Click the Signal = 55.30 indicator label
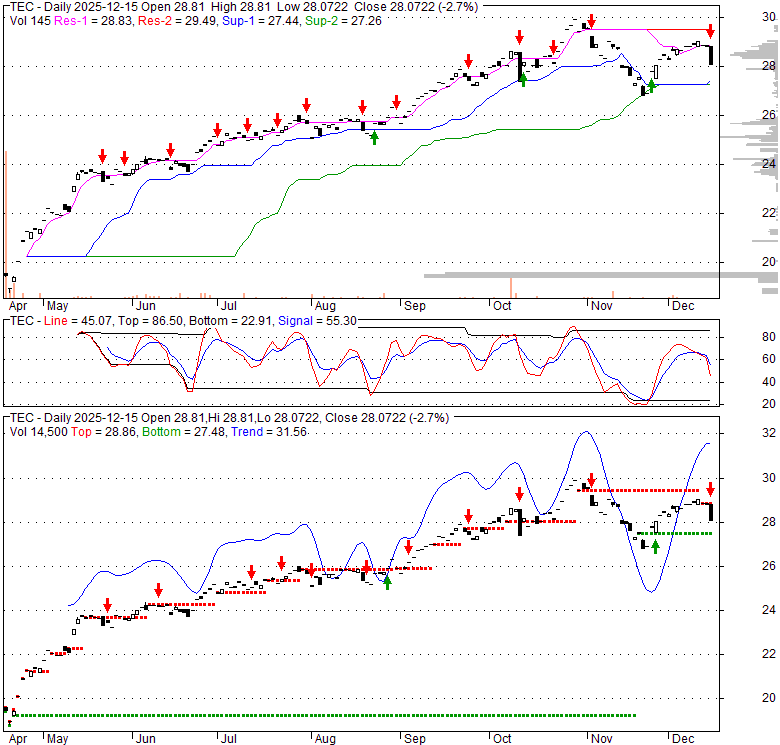Screen dimensions: 780x745 (x=325, y=320)
